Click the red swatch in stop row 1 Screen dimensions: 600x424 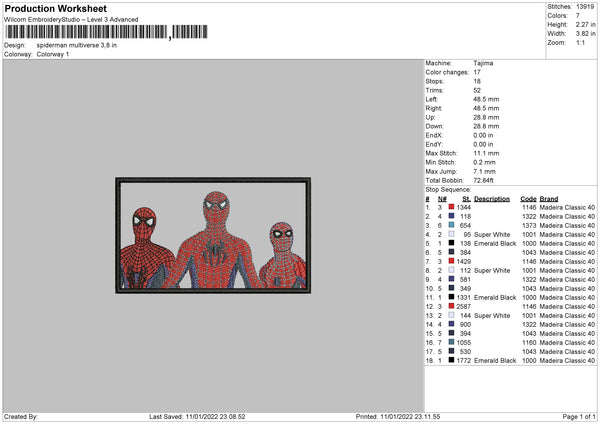452,207
